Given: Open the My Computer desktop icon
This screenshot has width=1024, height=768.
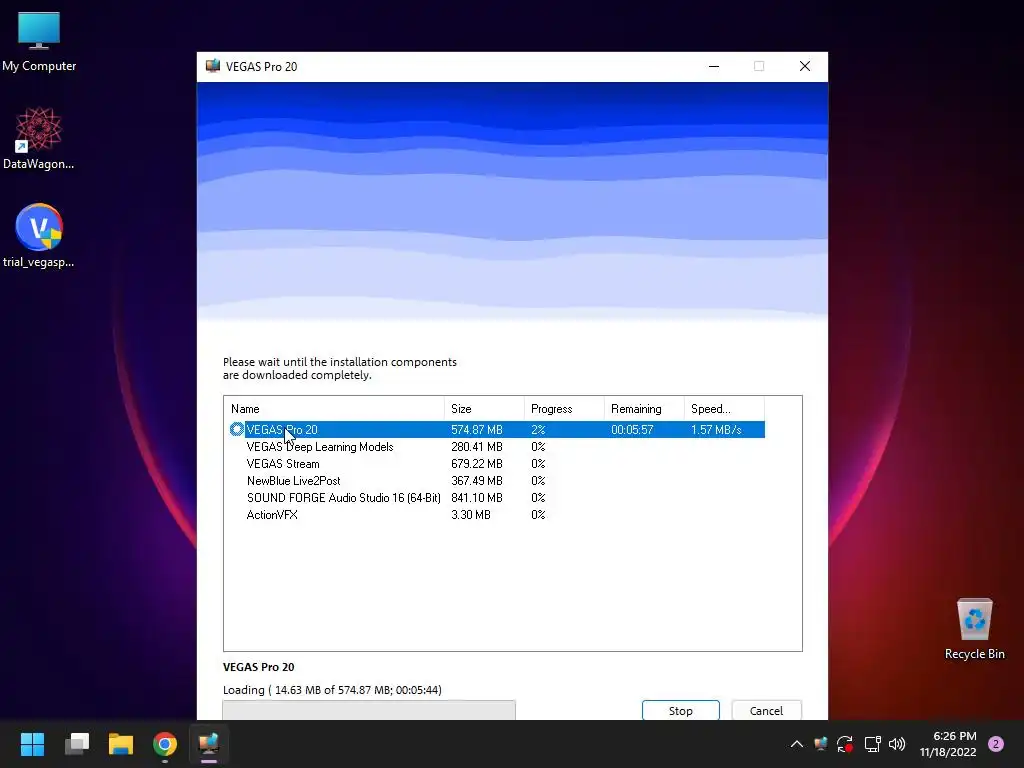Looking at the screenshot, I should [39, 41].
